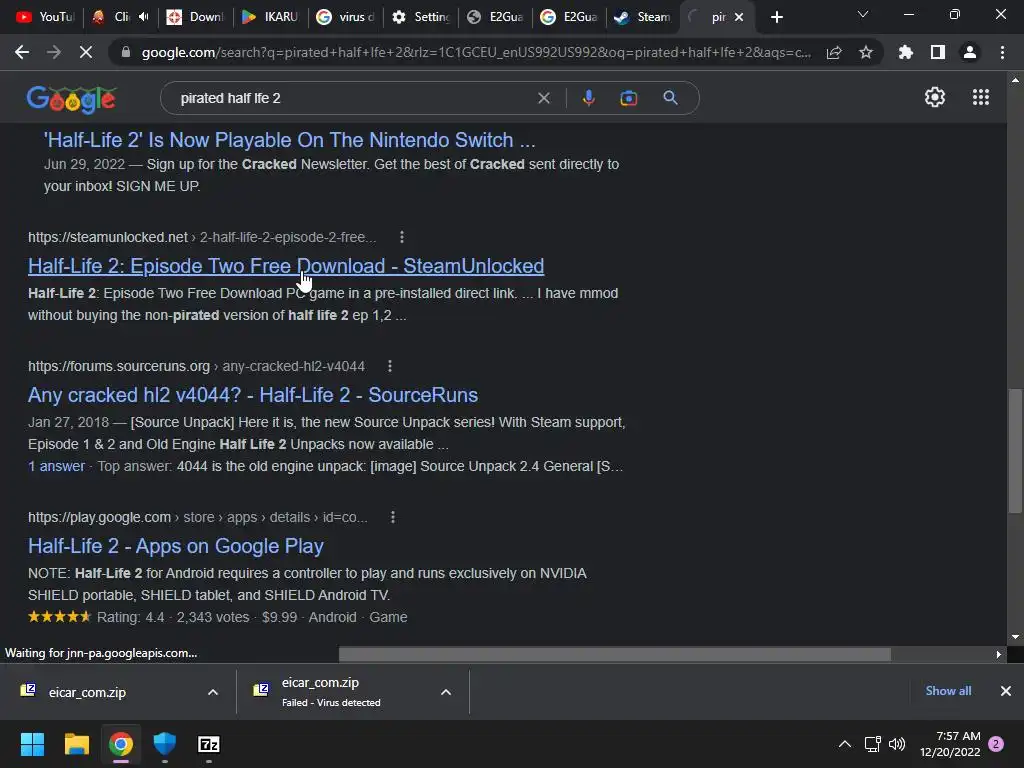Switch to the IKARU tab
This screenshot has width=1024, height=768.
(x=270, y=17)
